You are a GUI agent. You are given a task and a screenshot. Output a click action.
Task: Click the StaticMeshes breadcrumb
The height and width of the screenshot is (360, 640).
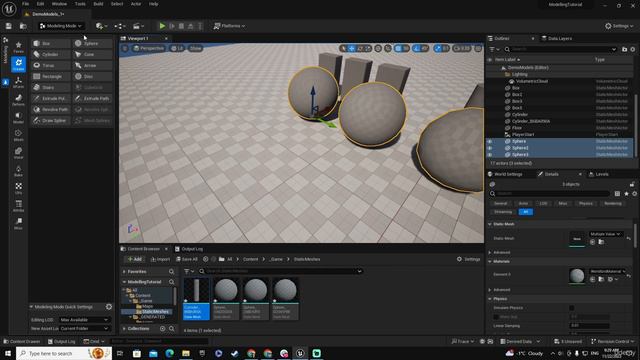(x=307, y=259)
